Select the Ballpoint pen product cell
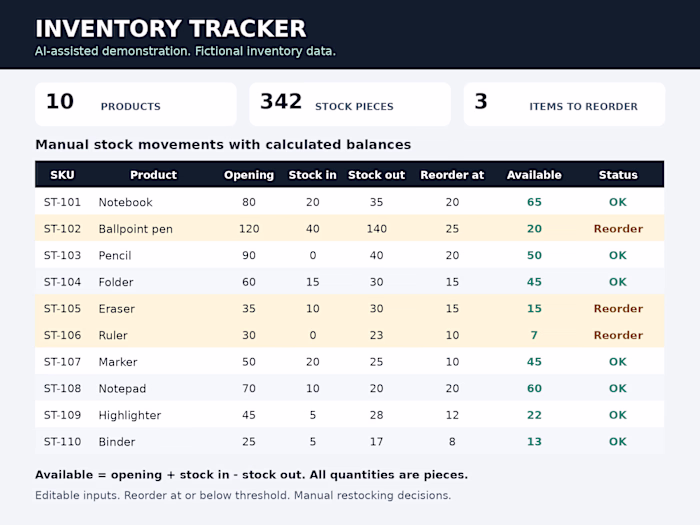The width and height of the screenshot is (700, 525). click(x=135, y=229)
